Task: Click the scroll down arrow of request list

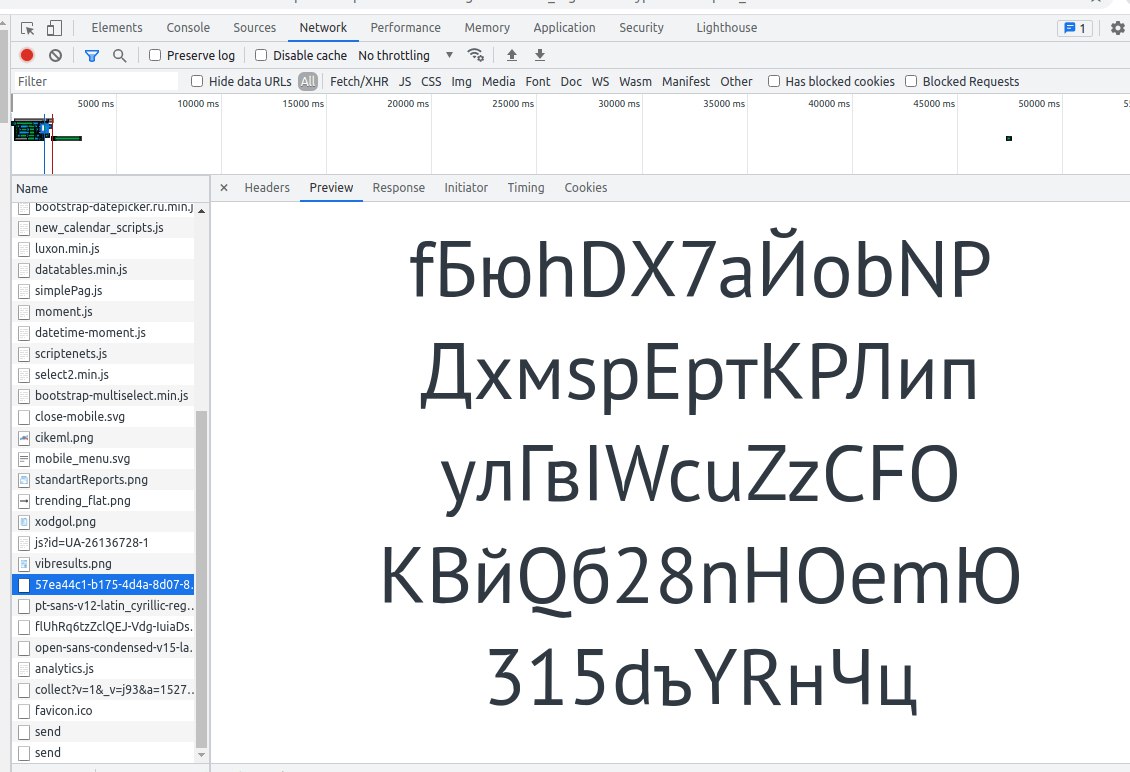Action: pos(202,755)
